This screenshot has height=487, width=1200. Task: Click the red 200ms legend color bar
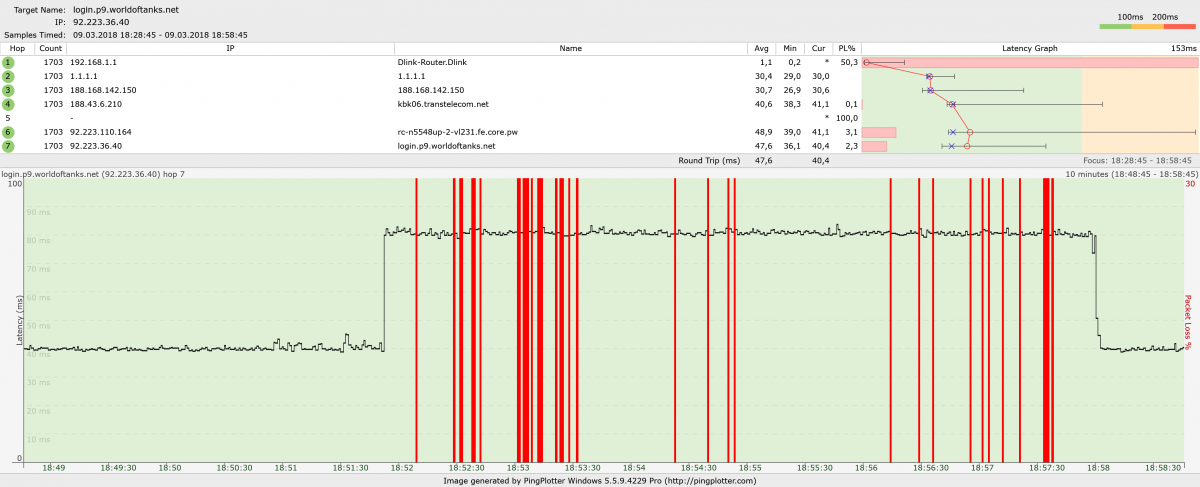click(1179, 27)
